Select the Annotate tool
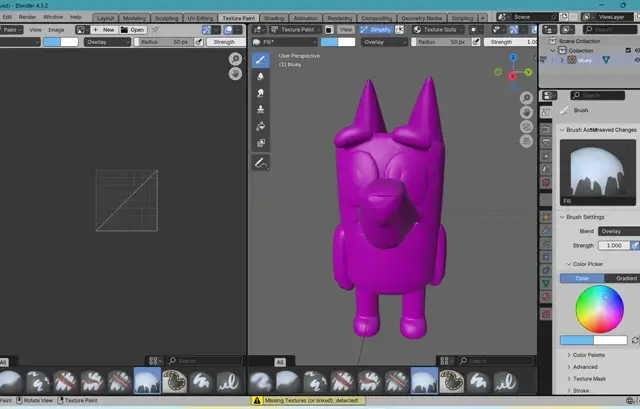640x409 pixels. (x=260, y=163)
